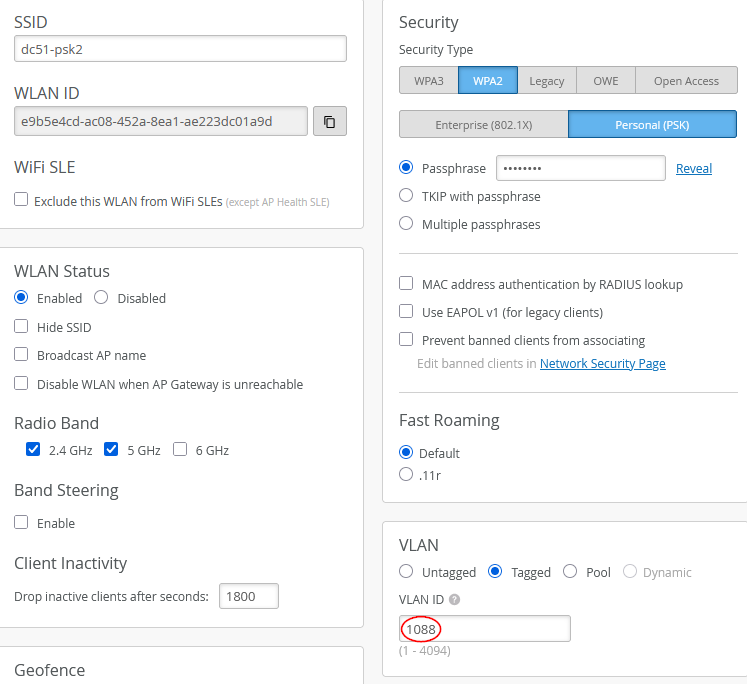Reveal the passphrase
747x684 pixels.
pos(693,169)
